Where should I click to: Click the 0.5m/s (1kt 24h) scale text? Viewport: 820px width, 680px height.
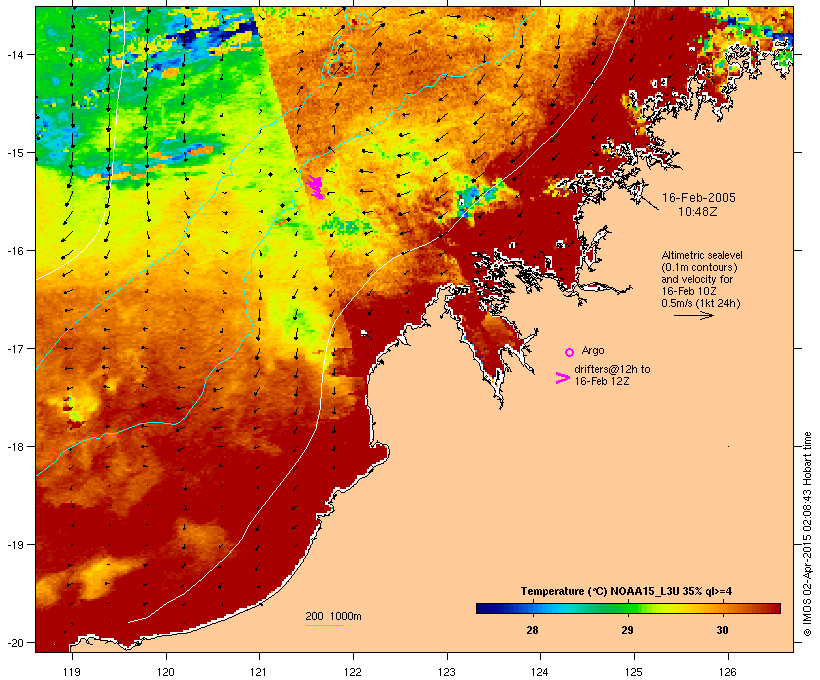(701, 303)
